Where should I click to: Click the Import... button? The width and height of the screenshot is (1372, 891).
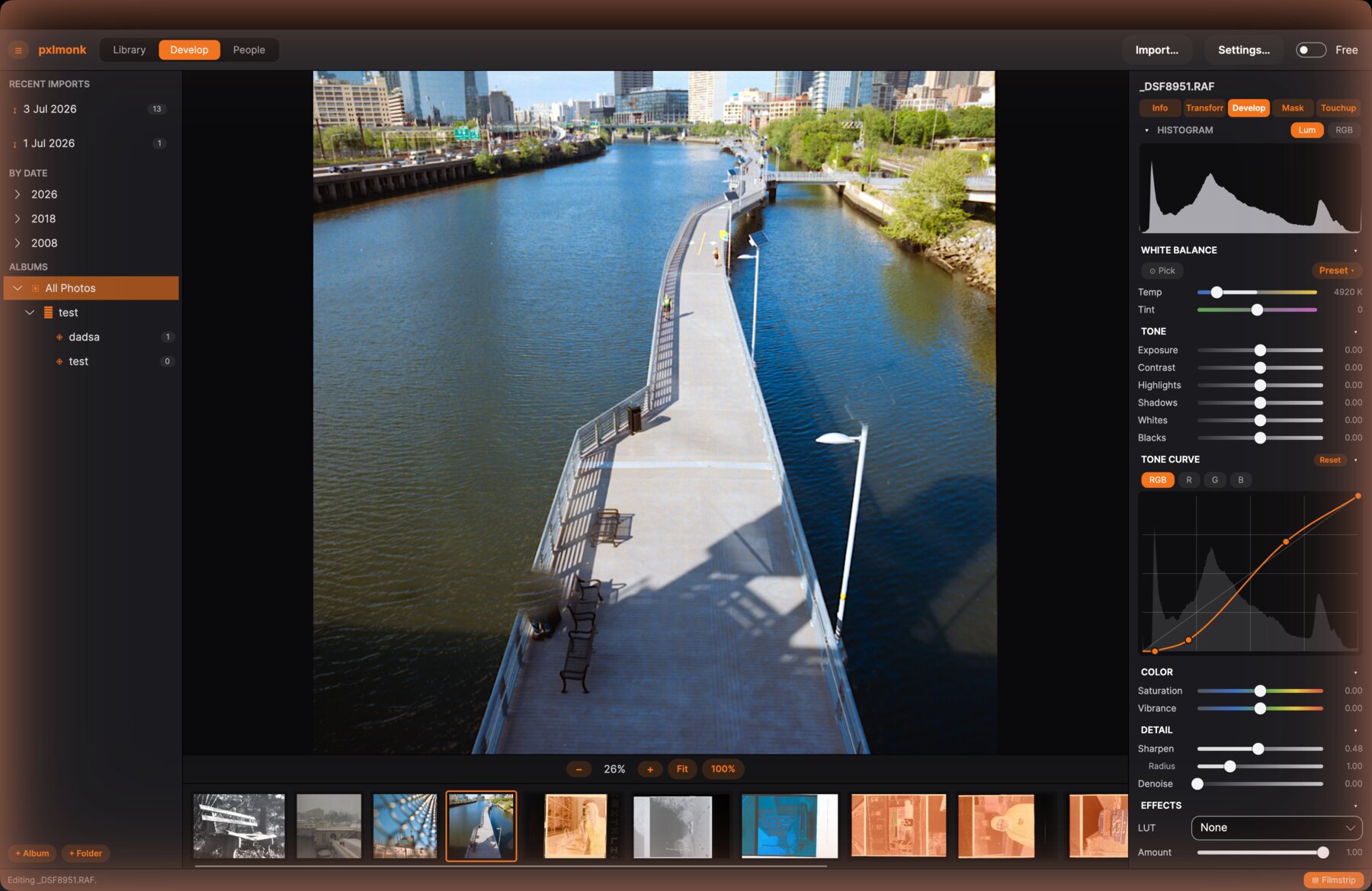point(1156,50)
